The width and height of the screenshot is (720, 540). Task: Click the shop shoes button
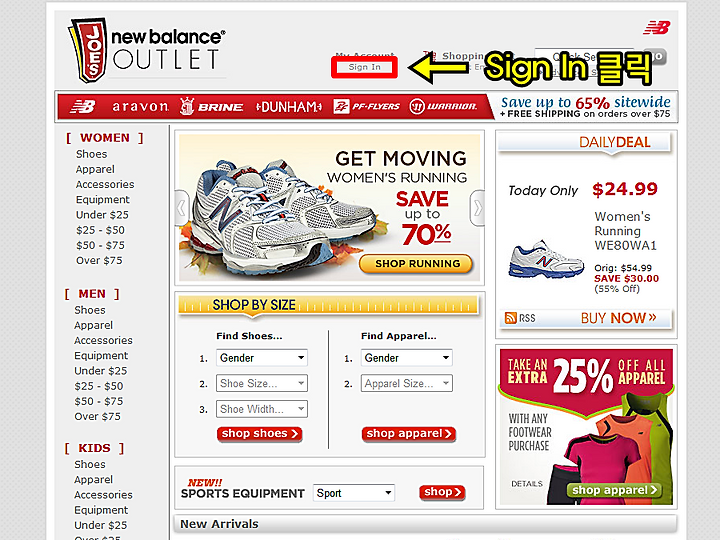click(259, 434)
